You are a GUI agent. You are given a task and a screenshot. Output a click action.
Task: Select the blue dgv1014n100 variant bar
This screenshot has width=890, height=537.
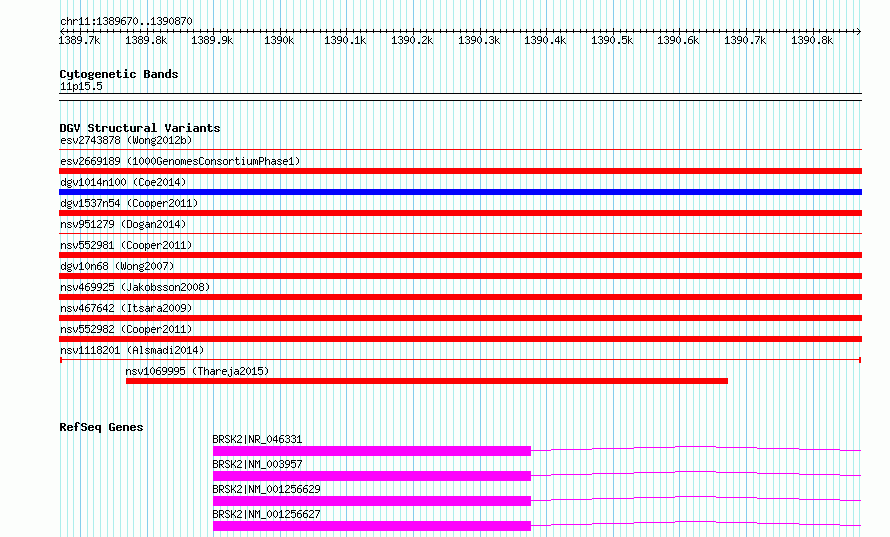coord(460,192)
